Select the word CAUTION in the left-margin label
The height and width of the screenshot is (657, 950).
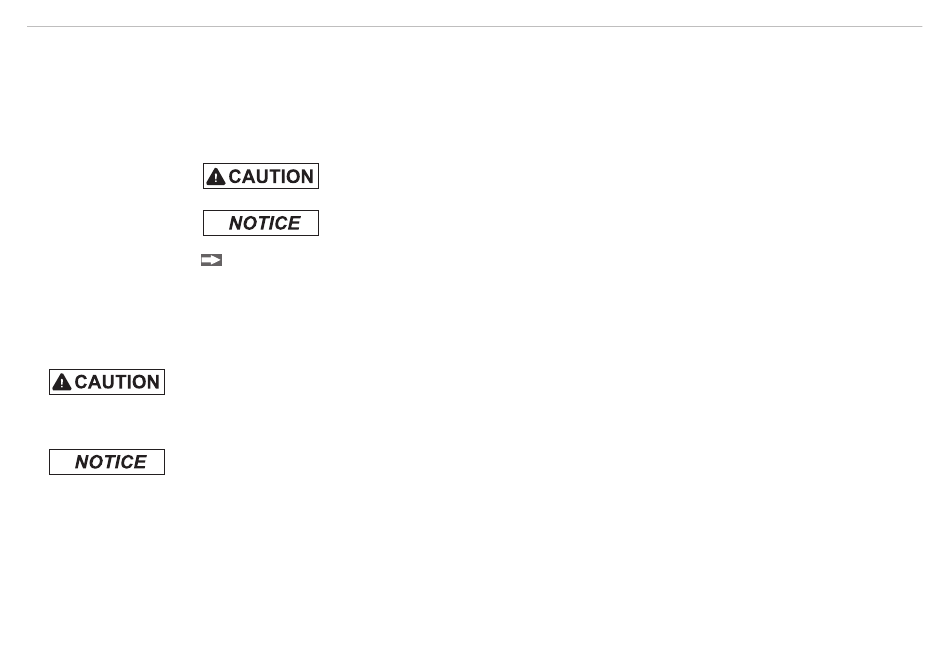coord(117,382)
